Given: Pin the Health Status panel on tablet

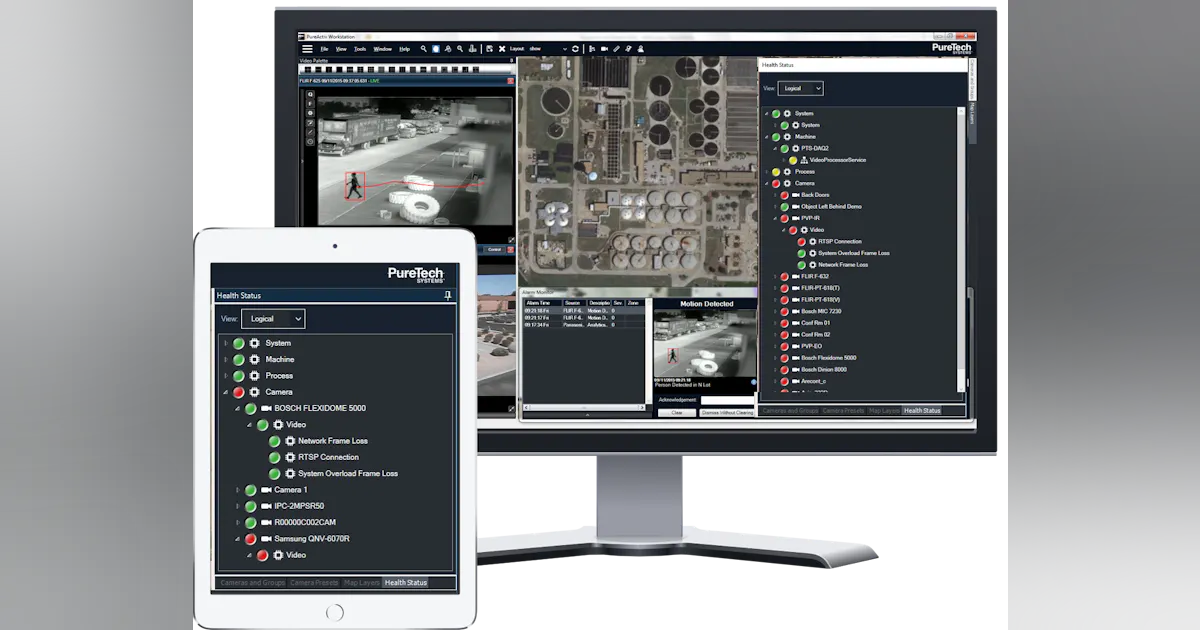Looking at the screenshot, I should [448, 295].
